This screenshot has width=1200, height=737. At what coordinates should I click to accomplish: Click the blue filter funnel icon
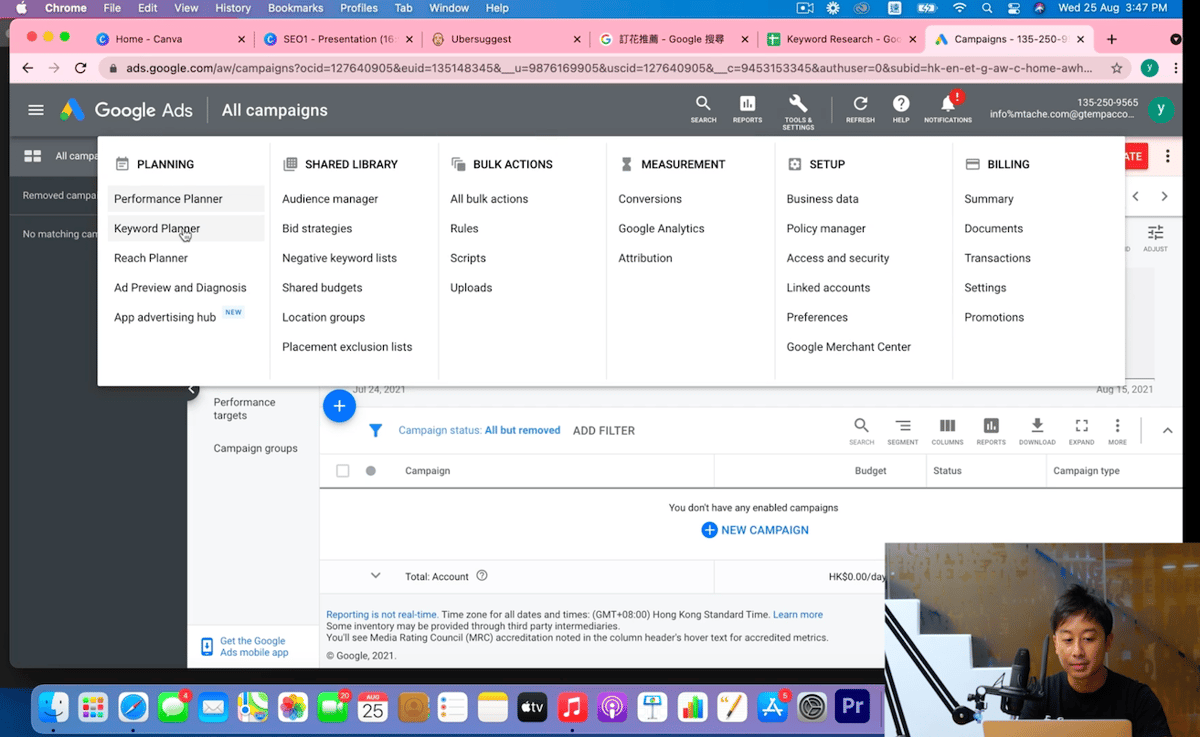(x=376, y=431)
